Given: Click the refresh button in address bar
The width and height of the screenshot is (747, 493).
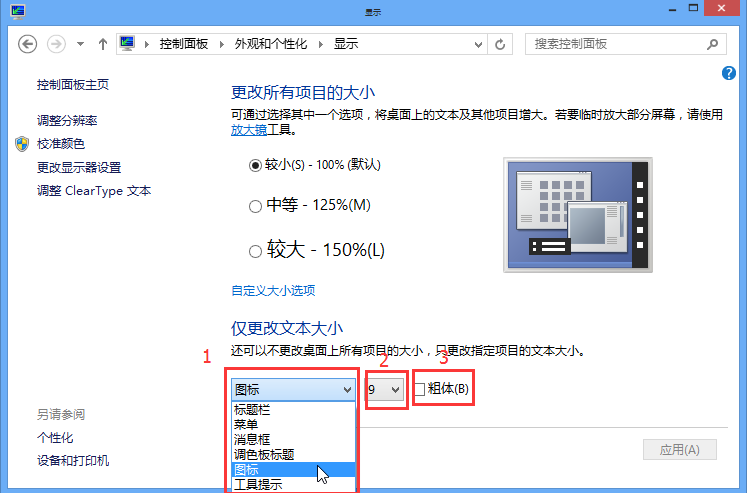Looking at the screenshot, I should point(500,44).
